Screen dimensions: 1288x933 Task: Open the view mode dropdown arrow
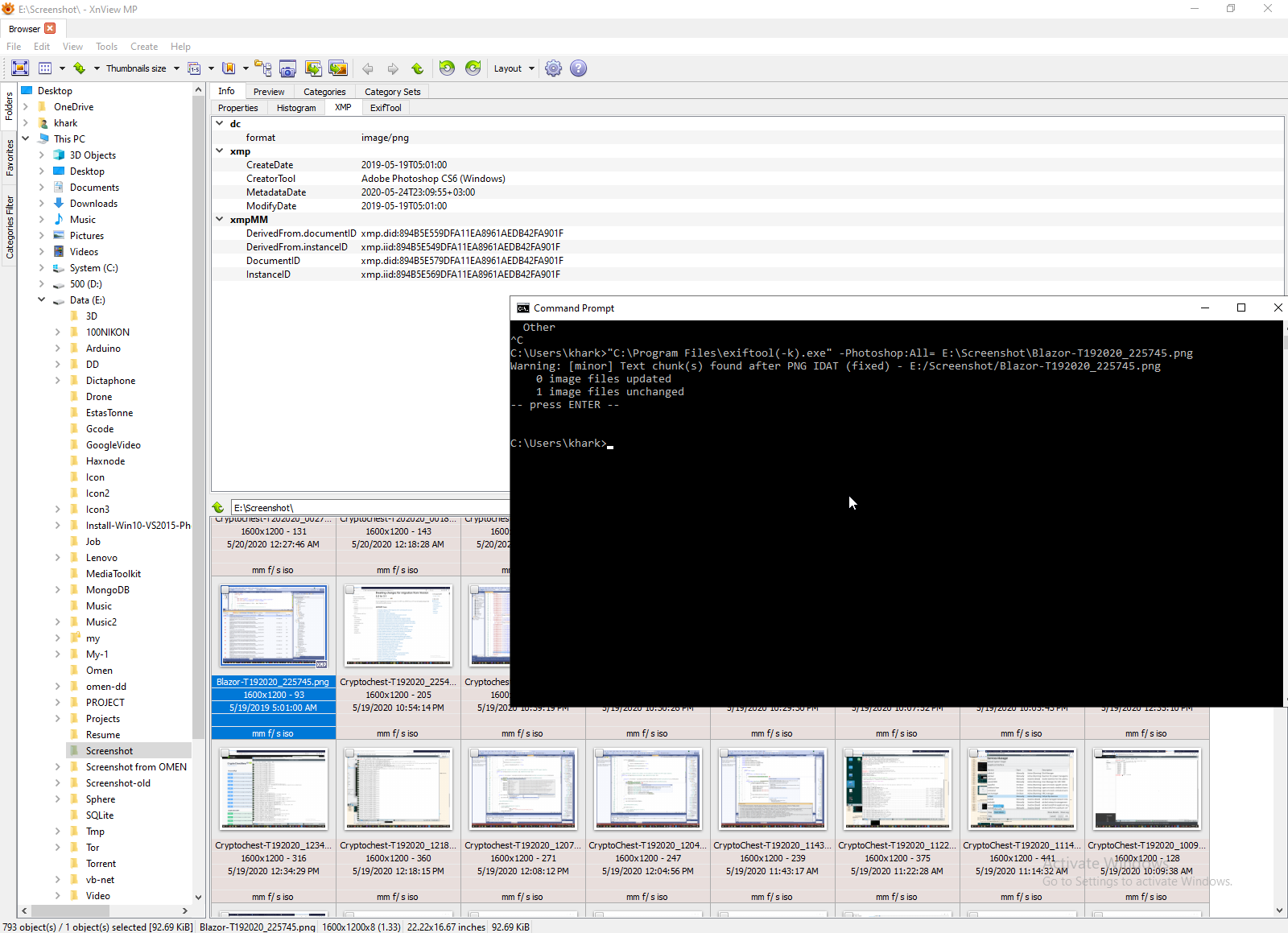pos(61,68)
